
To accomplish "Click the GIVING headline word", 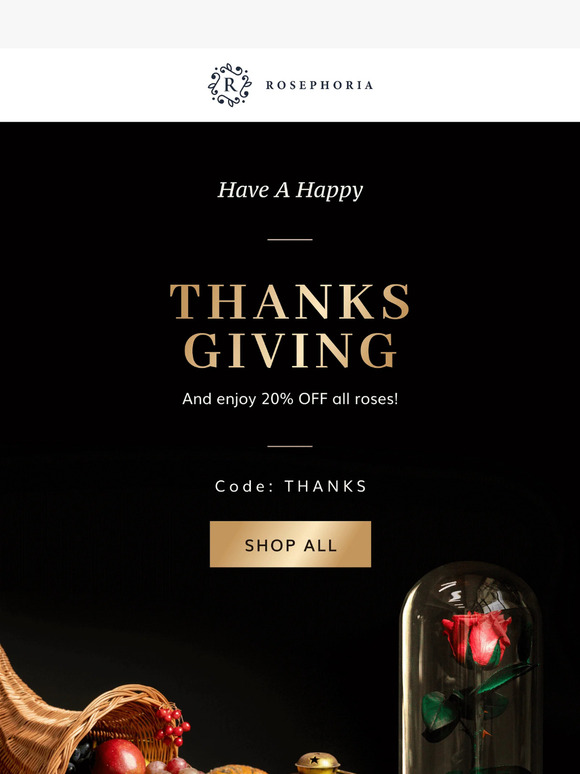I will click(x=290, y=350).
